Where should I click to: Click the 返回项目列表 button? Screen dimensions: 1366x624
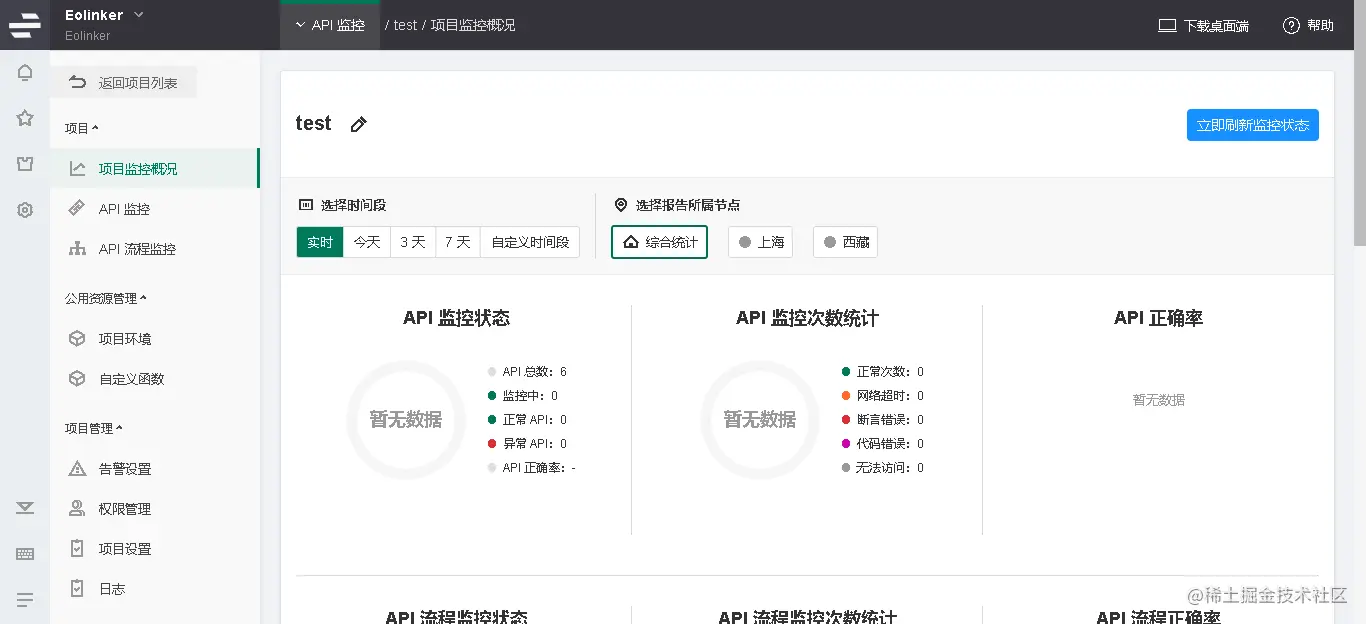(x=124, y=83)
